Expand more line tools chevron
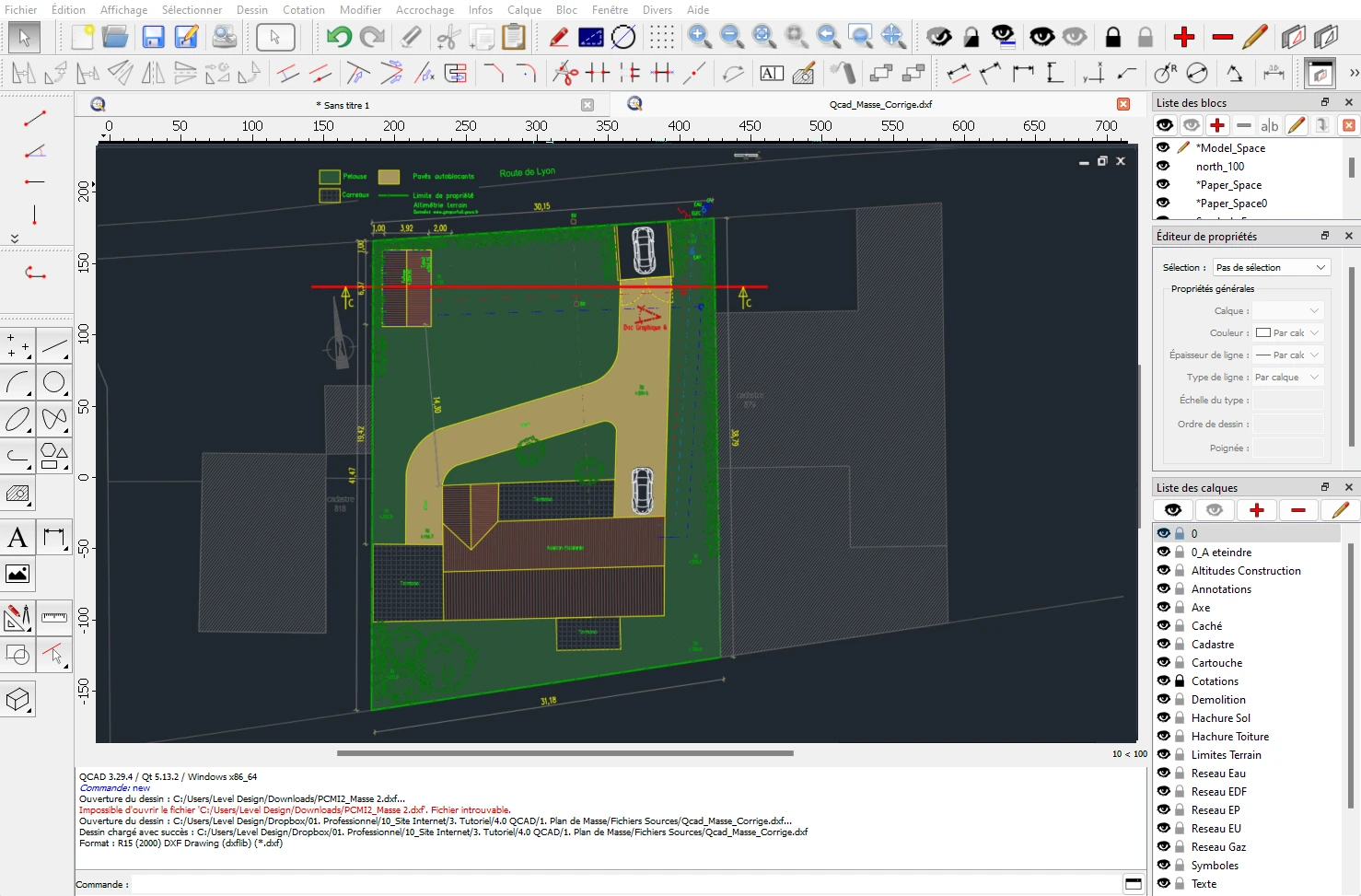Viewport: 1361px width, 896px height. (x=14, y=239)
